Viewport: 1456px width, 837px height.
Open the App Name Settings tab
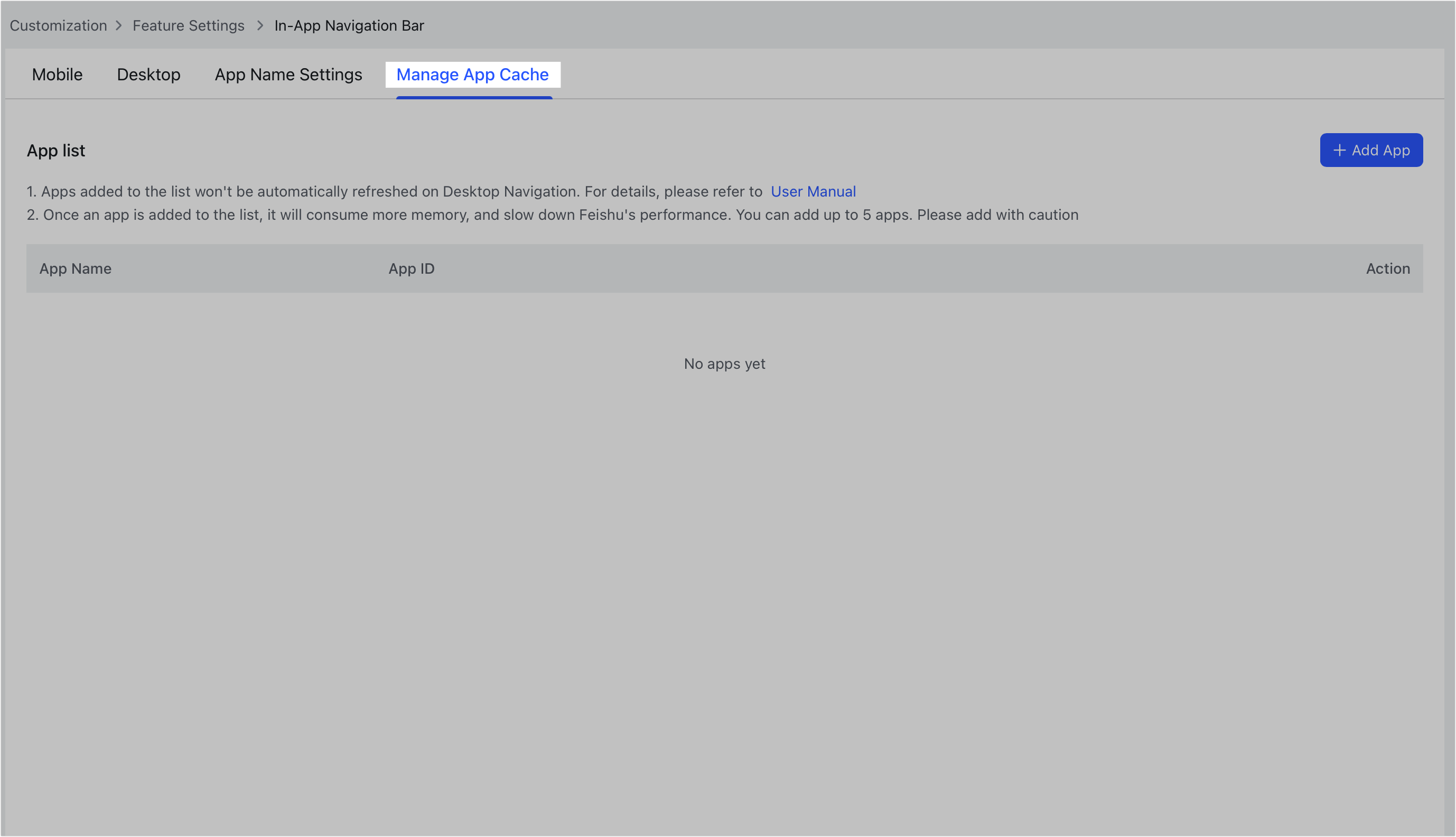tap(288, 74)
